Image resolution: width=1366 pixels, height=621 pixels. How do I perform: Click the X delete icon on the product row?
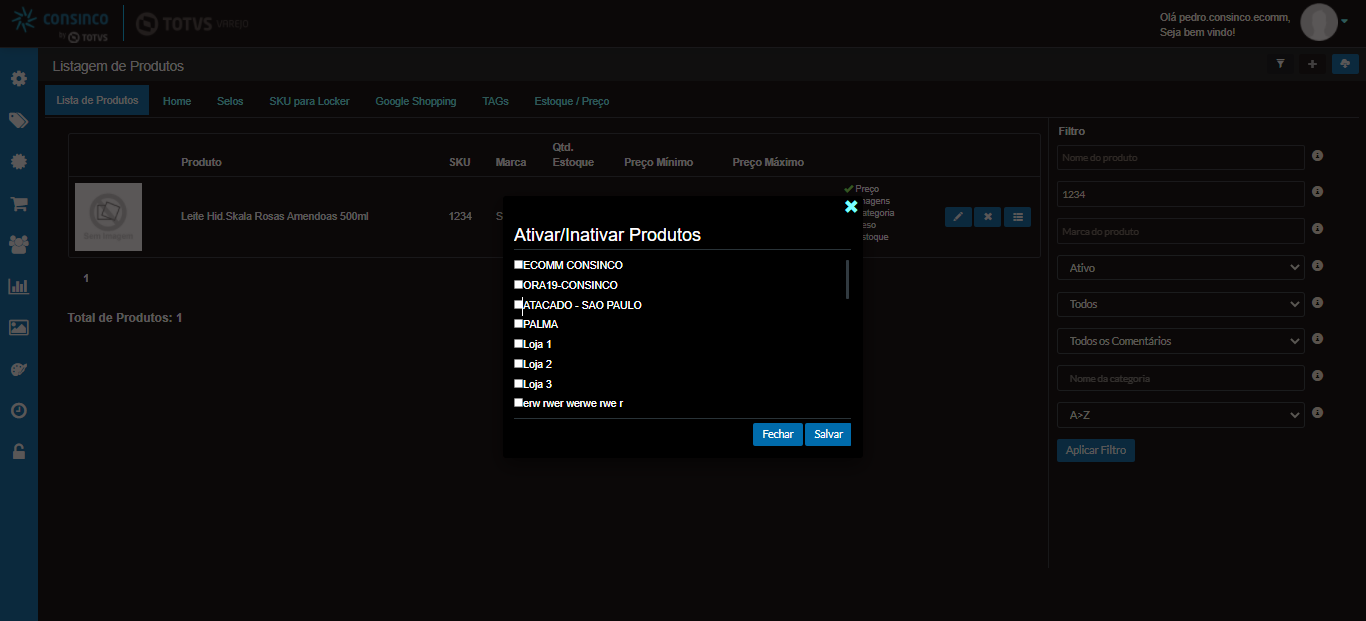point(987,216)
